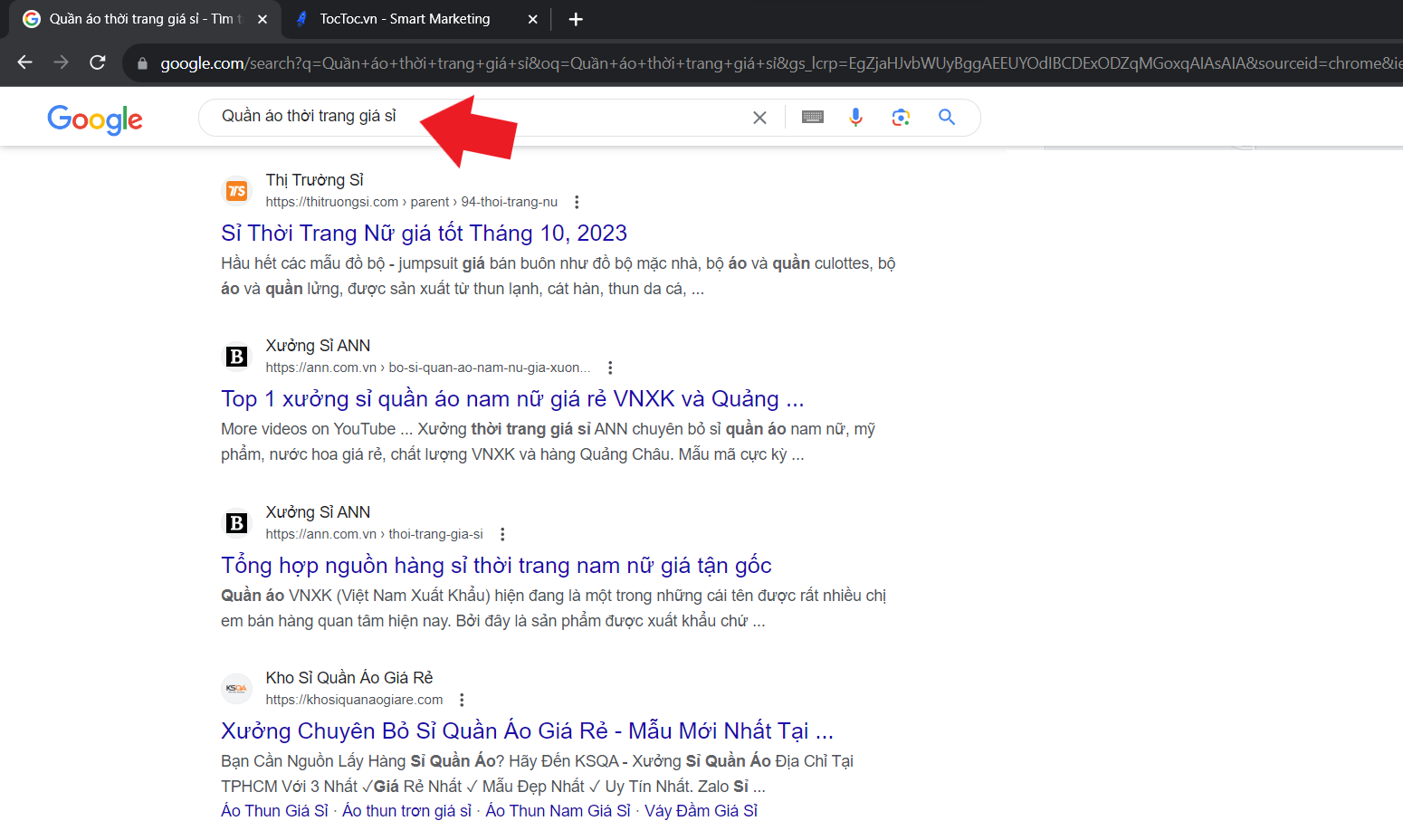Image resolution: width=1403 pixels, height=840 pixels.
Task: Open 'Sỉ Thời Trang Nữ giá tốt' result
Action: coord(424,234)
